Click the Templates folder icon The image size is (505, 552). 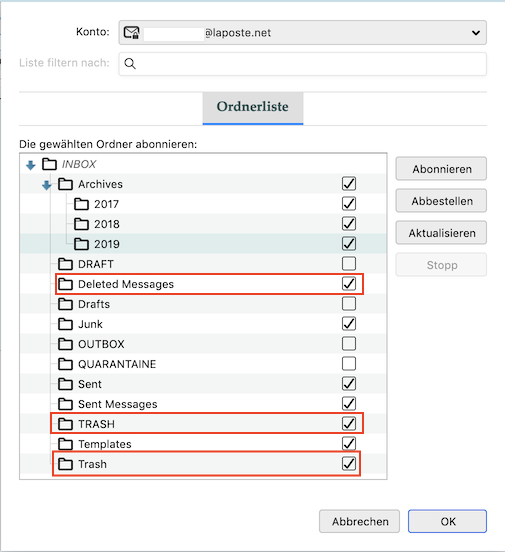66,444
